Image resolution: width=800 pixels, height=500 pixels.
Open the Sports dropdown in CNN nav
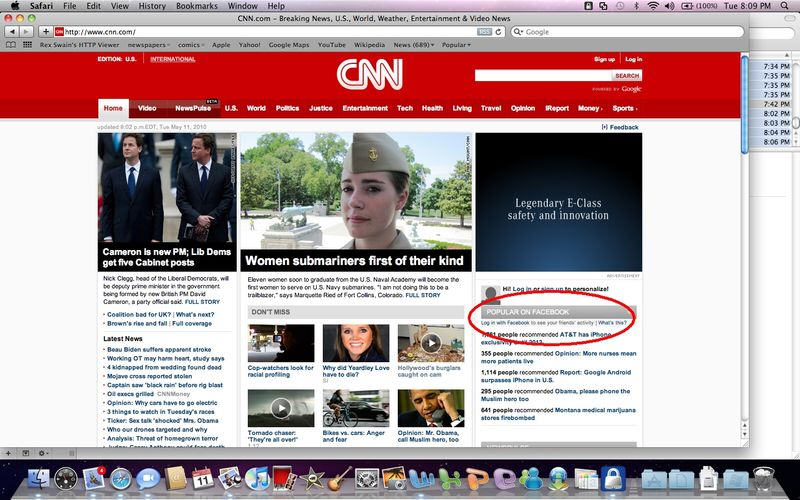click(624, 108)
